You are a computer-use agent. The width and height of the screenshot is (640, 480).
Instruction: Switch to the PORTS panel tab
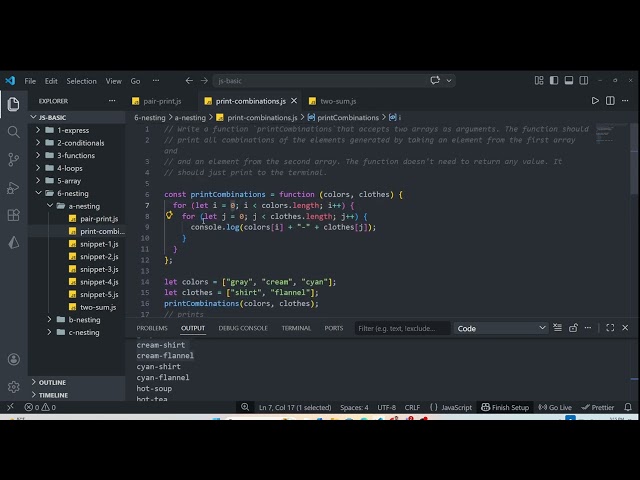point(334,328)
